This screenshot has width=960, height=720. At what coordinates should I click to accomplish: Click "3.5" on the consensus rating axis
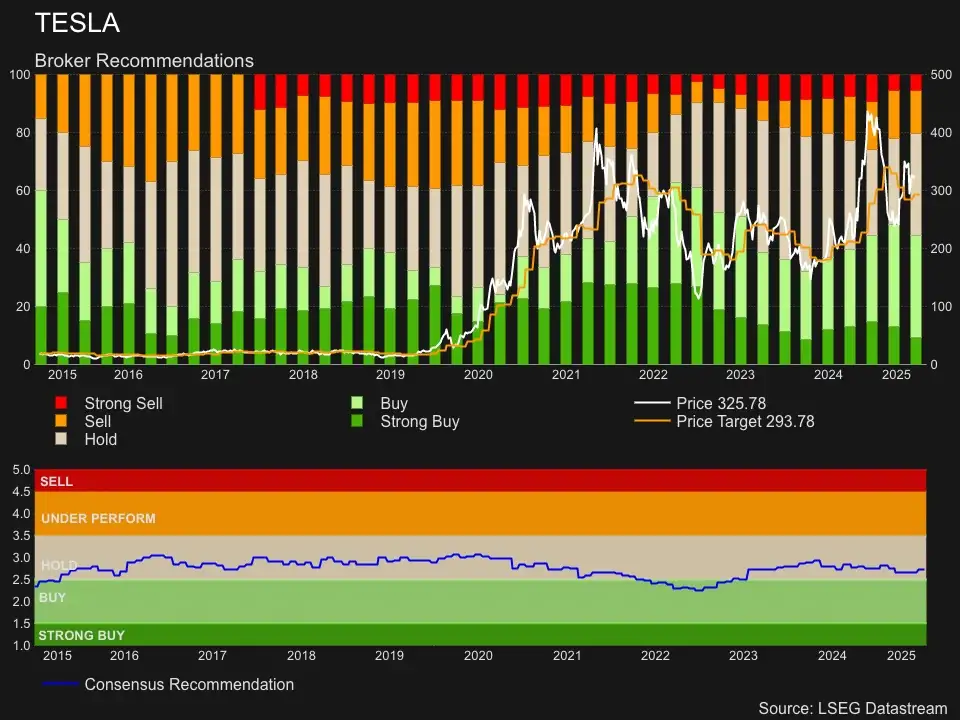pyautogui.click(x=21, y=536)
